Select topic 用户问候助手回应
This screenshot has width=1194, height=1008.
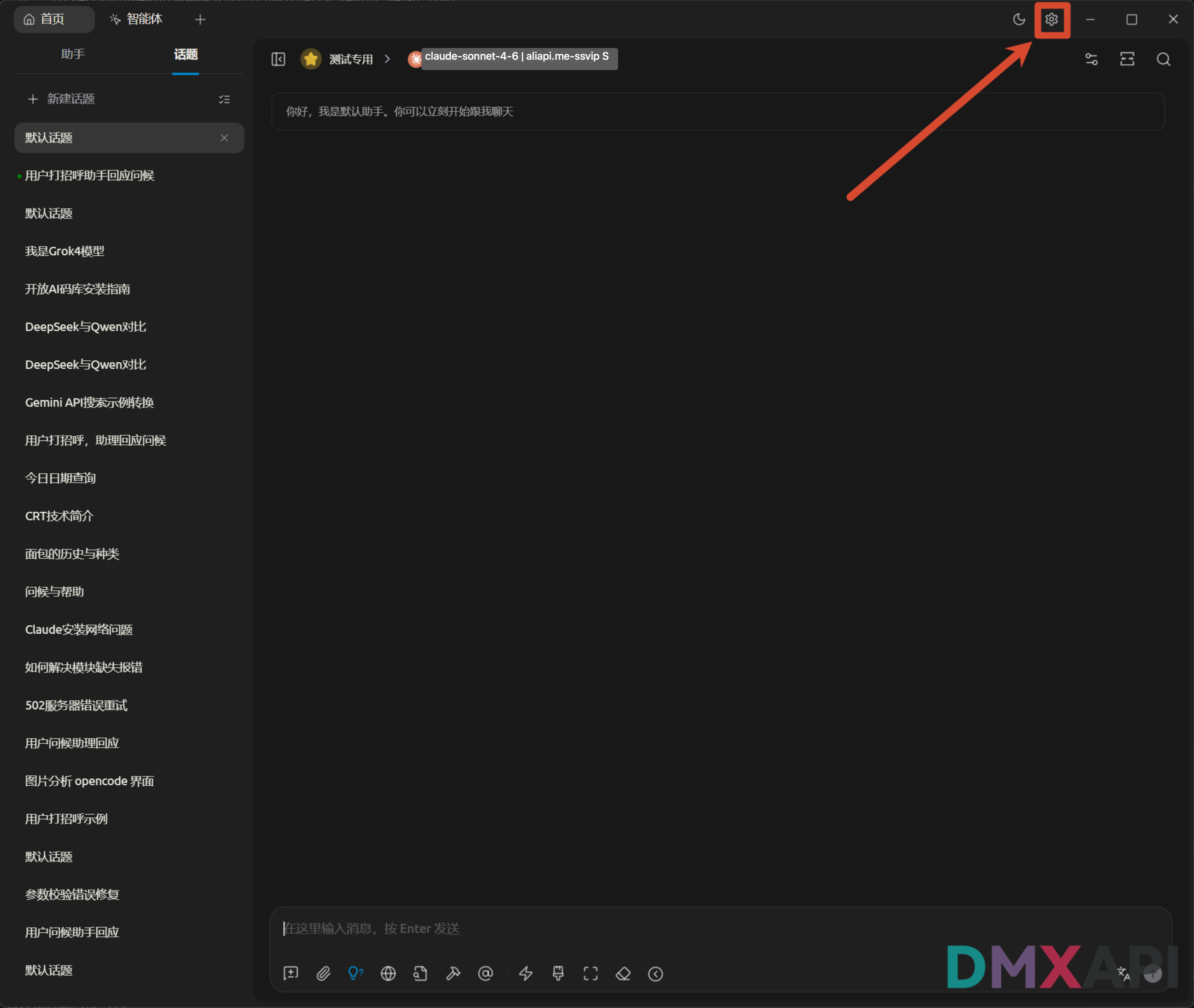(x=129, y=933)
